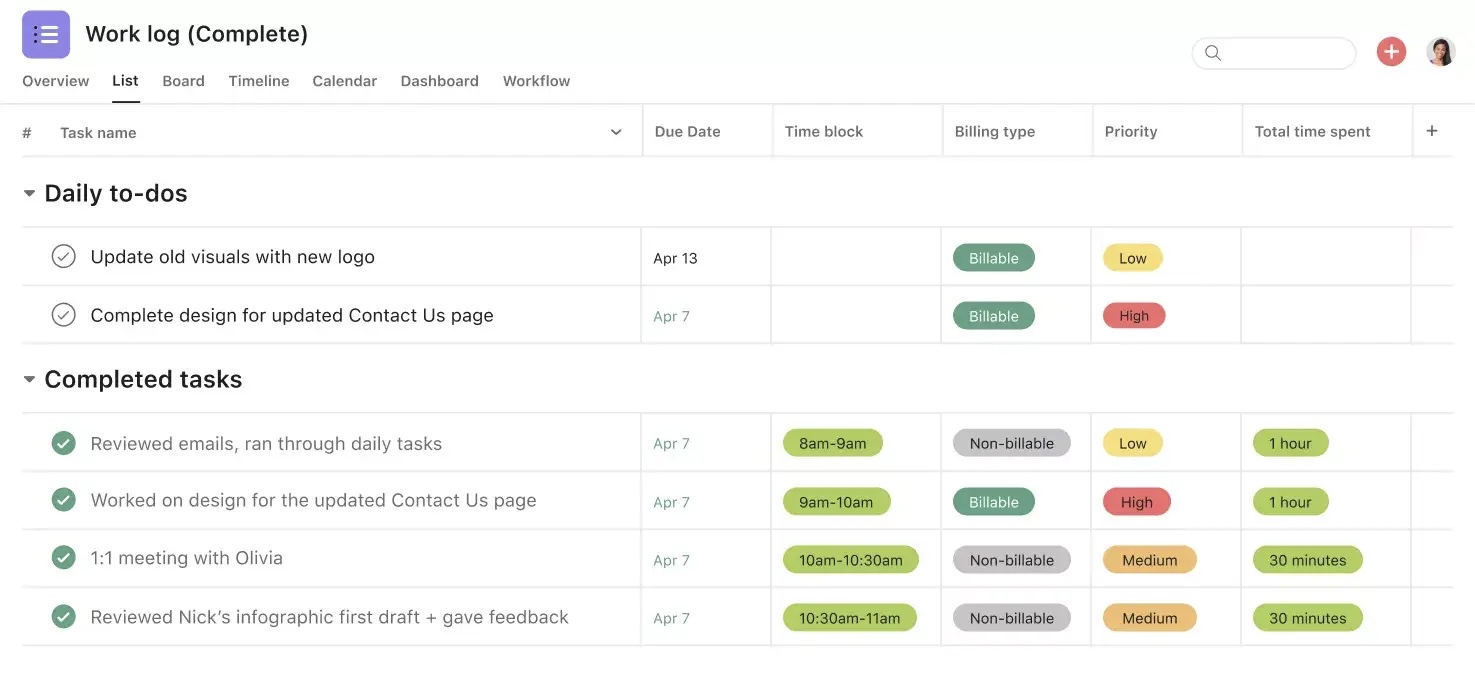This screenshot has width=1475, height=697.
Task: Click the Total time spent column header
Action: pyautogui.click(x=1312, y=131)
